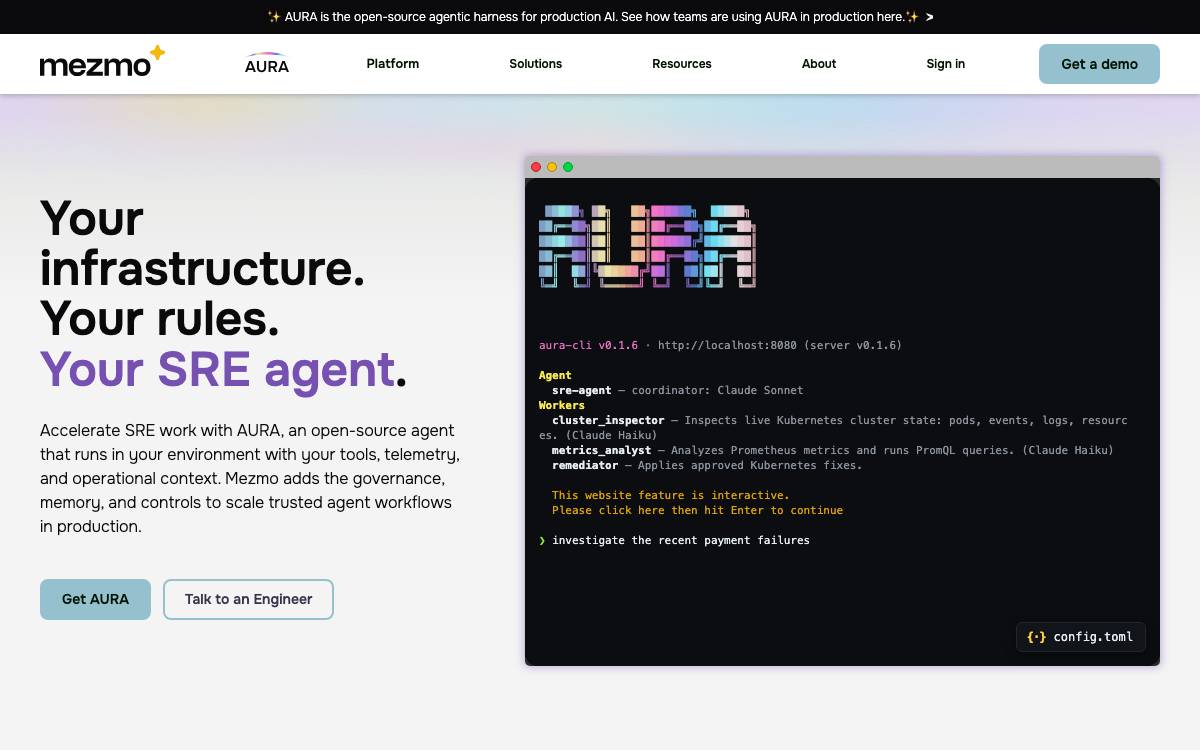Viewport: 1200px width, 750px height.
Task: Open the Resources menu
Action: (x=682, y=64)
